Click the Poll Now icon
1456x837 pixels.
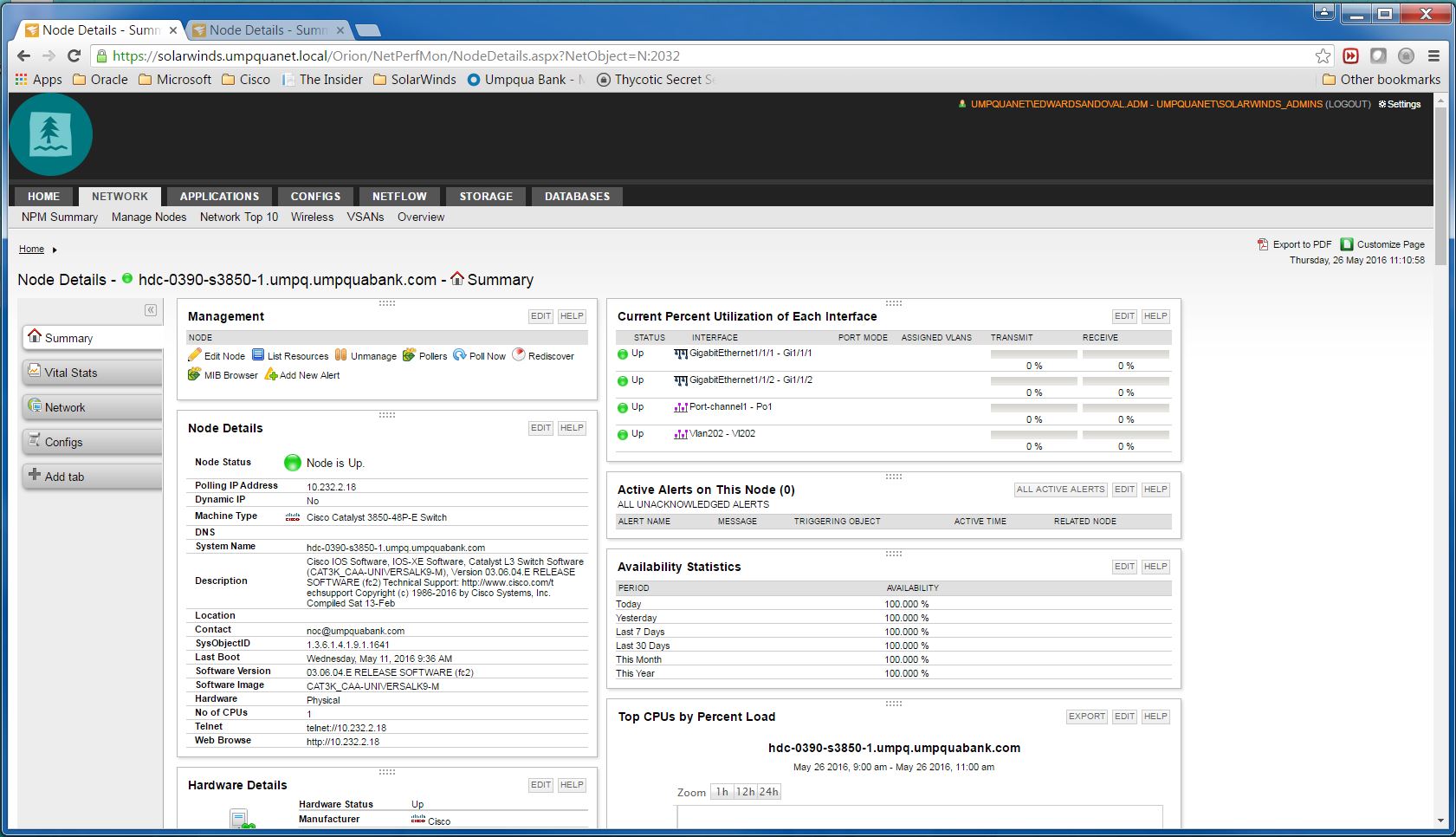(x=459, y=355)
